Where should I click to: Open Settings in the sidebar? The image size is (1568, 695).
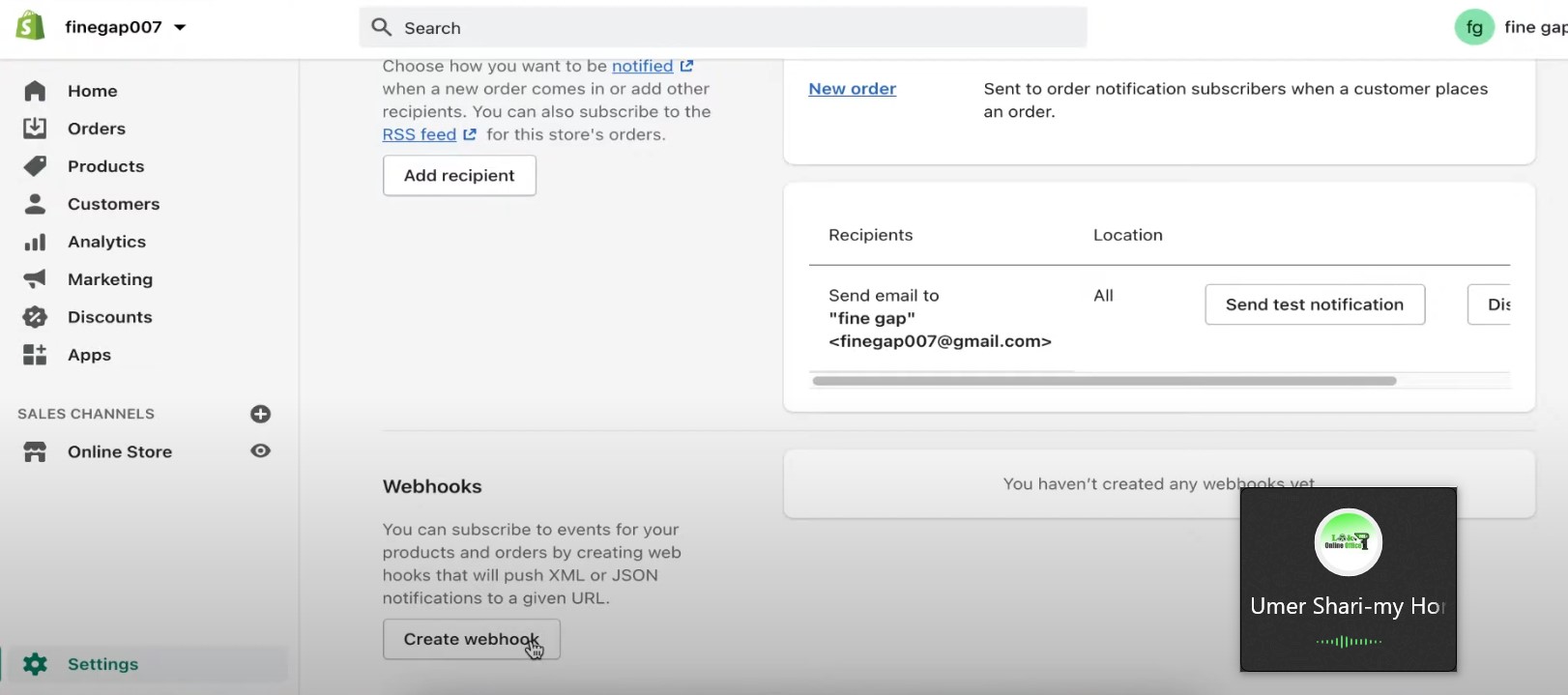(103, 664)
